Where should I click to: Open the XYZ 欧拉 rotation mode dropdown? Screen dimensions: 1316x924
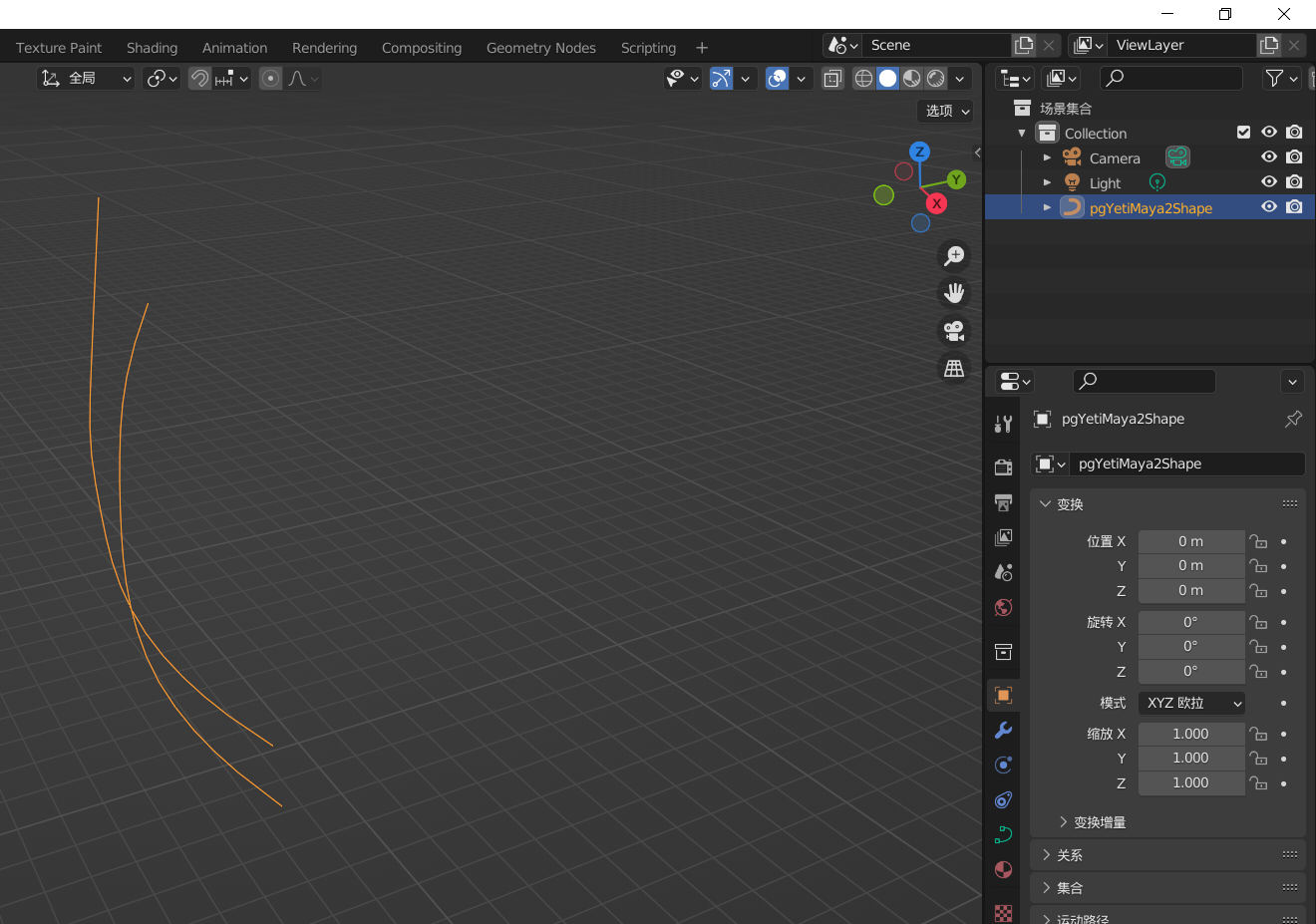coord(1192,703)
